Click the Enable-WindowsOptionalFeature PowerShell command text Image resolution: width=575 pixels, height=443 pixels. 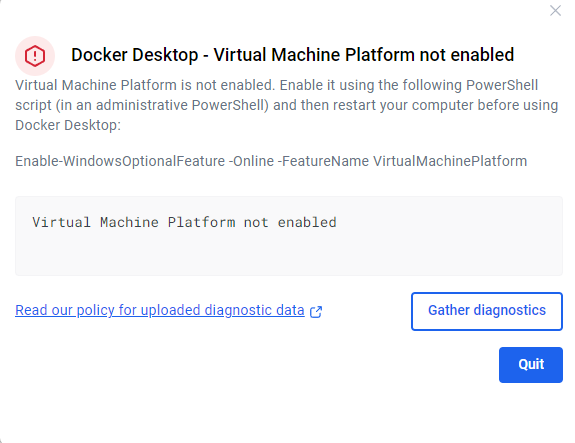(x=271, y=161)
